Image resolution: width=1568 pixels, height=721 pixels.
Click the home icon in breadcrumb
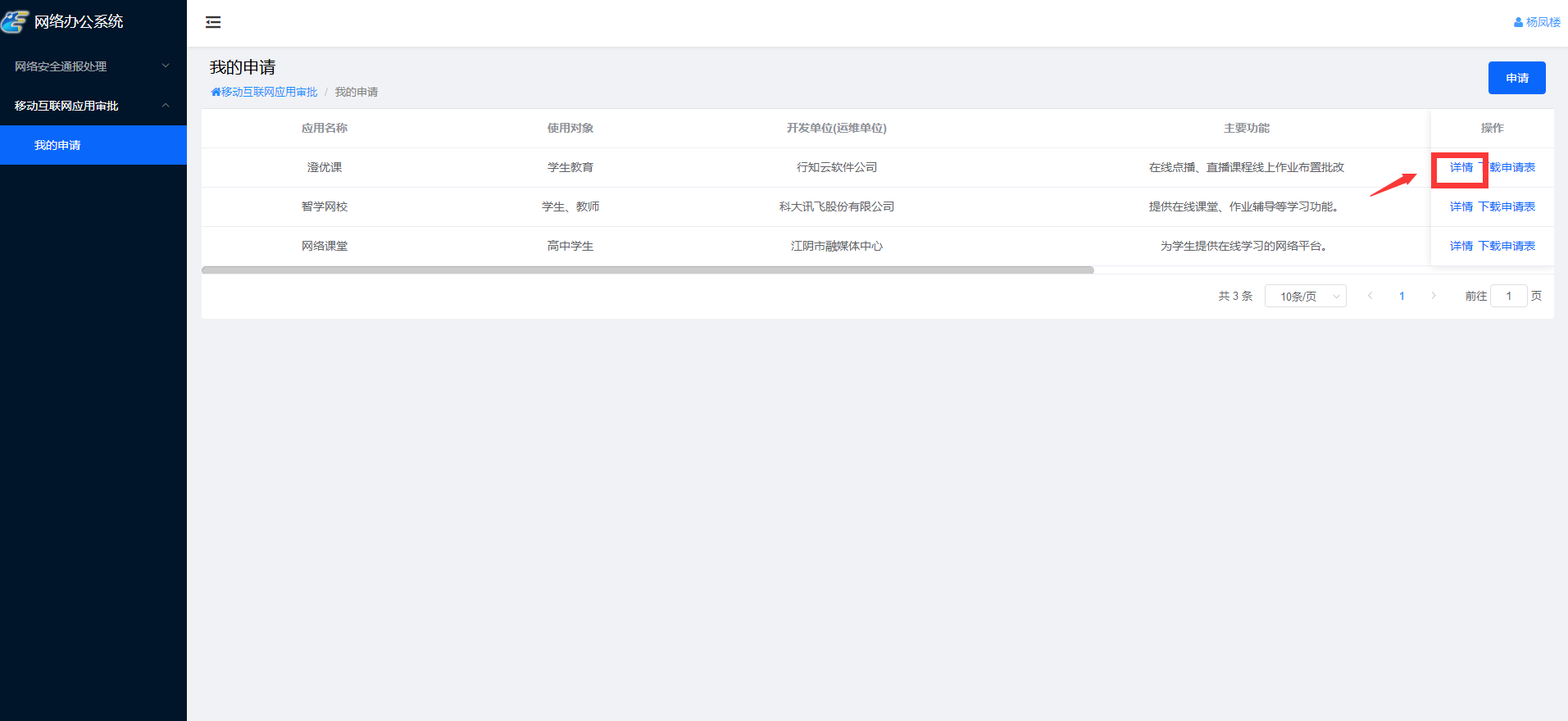point(216,92)
